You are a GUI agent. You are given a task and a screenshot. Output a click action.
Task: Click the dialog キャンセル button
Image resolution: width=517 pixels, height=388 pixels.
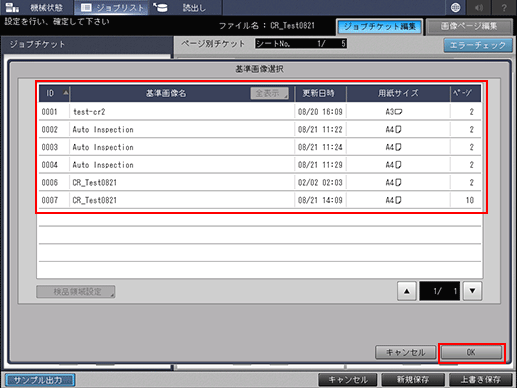click(x=405, y=352)
